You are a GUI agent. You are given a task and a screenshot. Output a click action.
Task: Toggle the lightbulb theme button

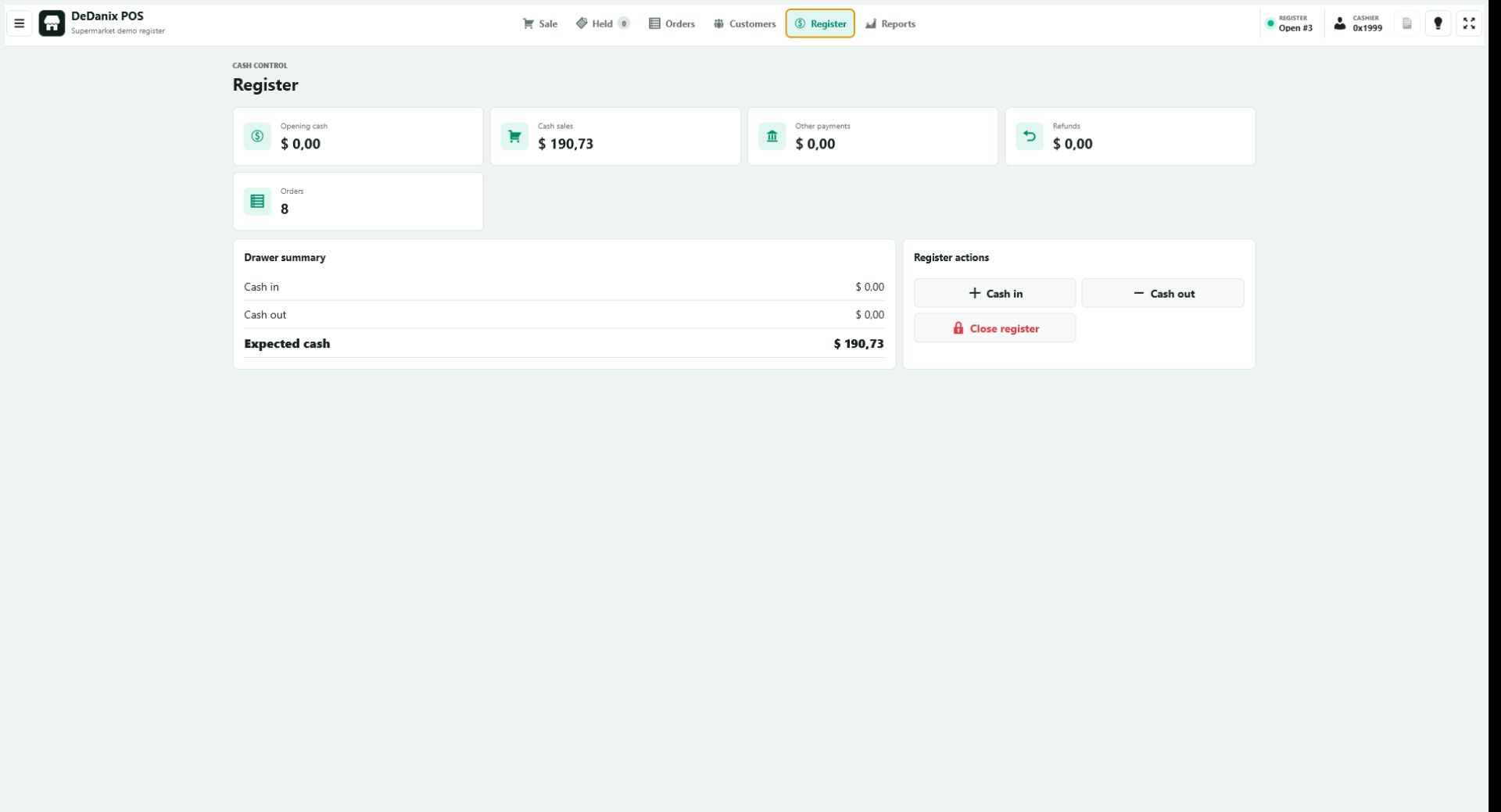point(1438,23)
